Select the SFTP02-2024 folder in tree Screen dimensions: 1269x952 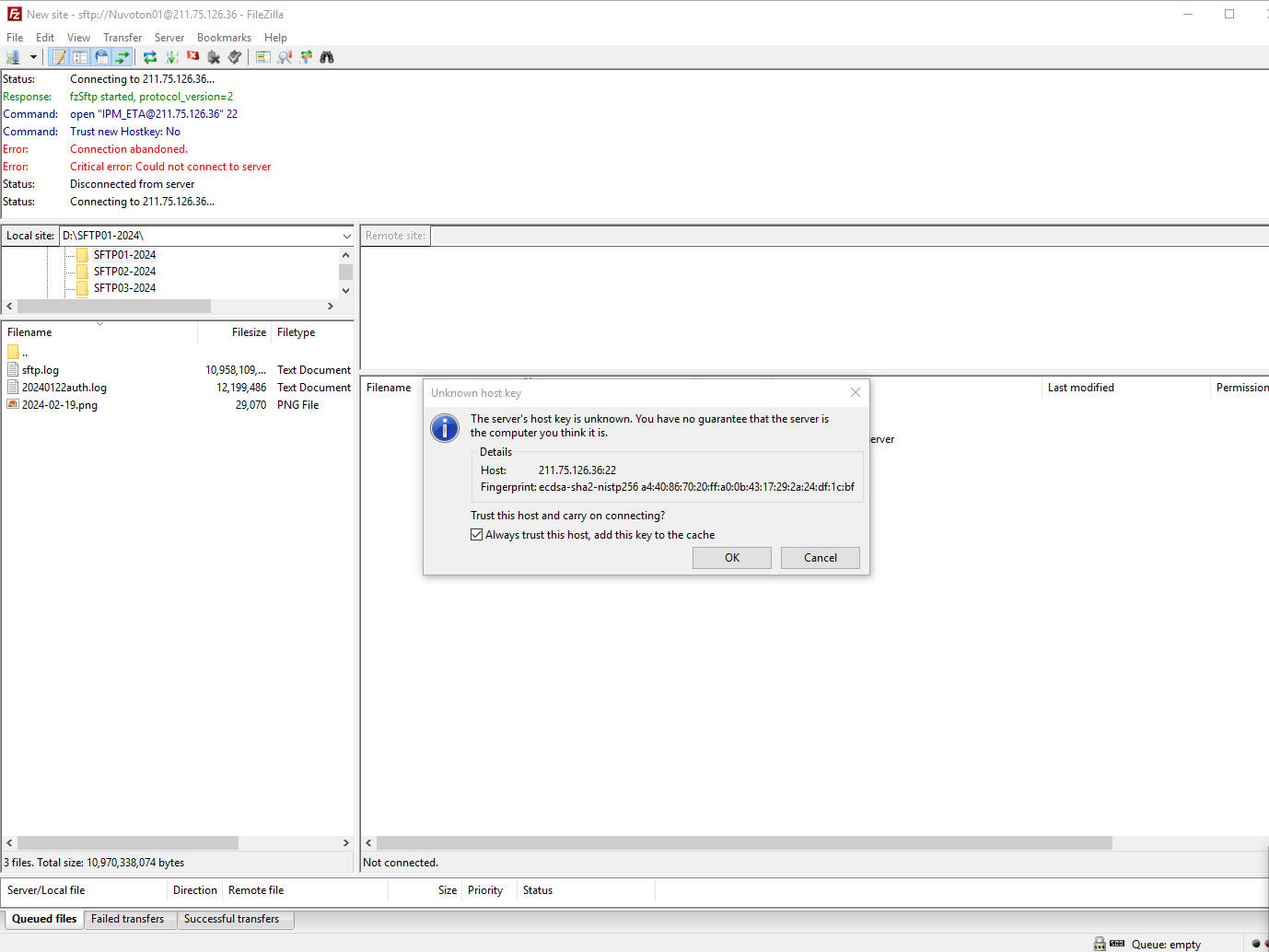124,272
